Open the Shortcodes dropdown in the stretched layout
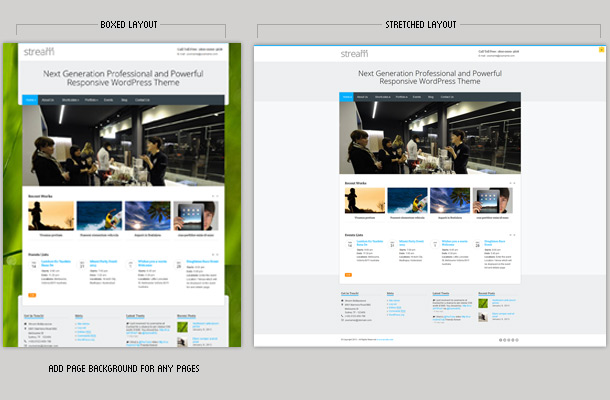610x400 pixels. click(382, 97)
